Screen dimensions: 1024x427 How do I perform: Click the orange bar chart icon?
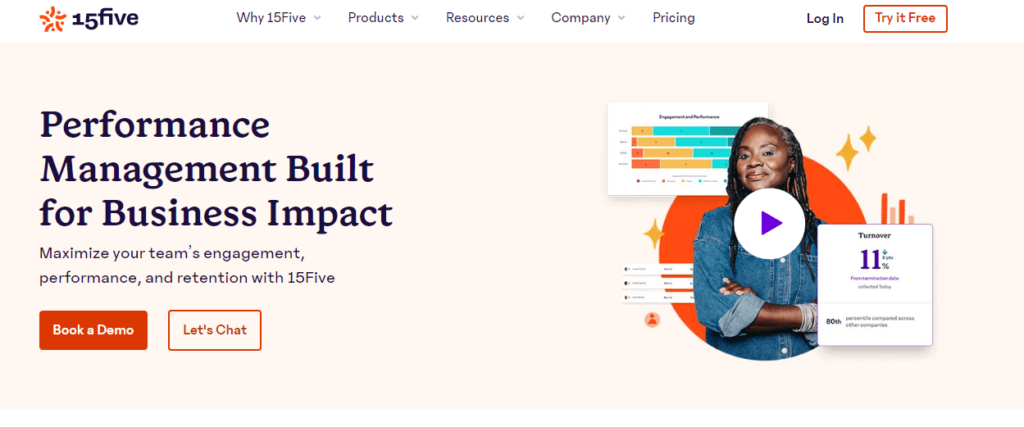click(895, 209)
